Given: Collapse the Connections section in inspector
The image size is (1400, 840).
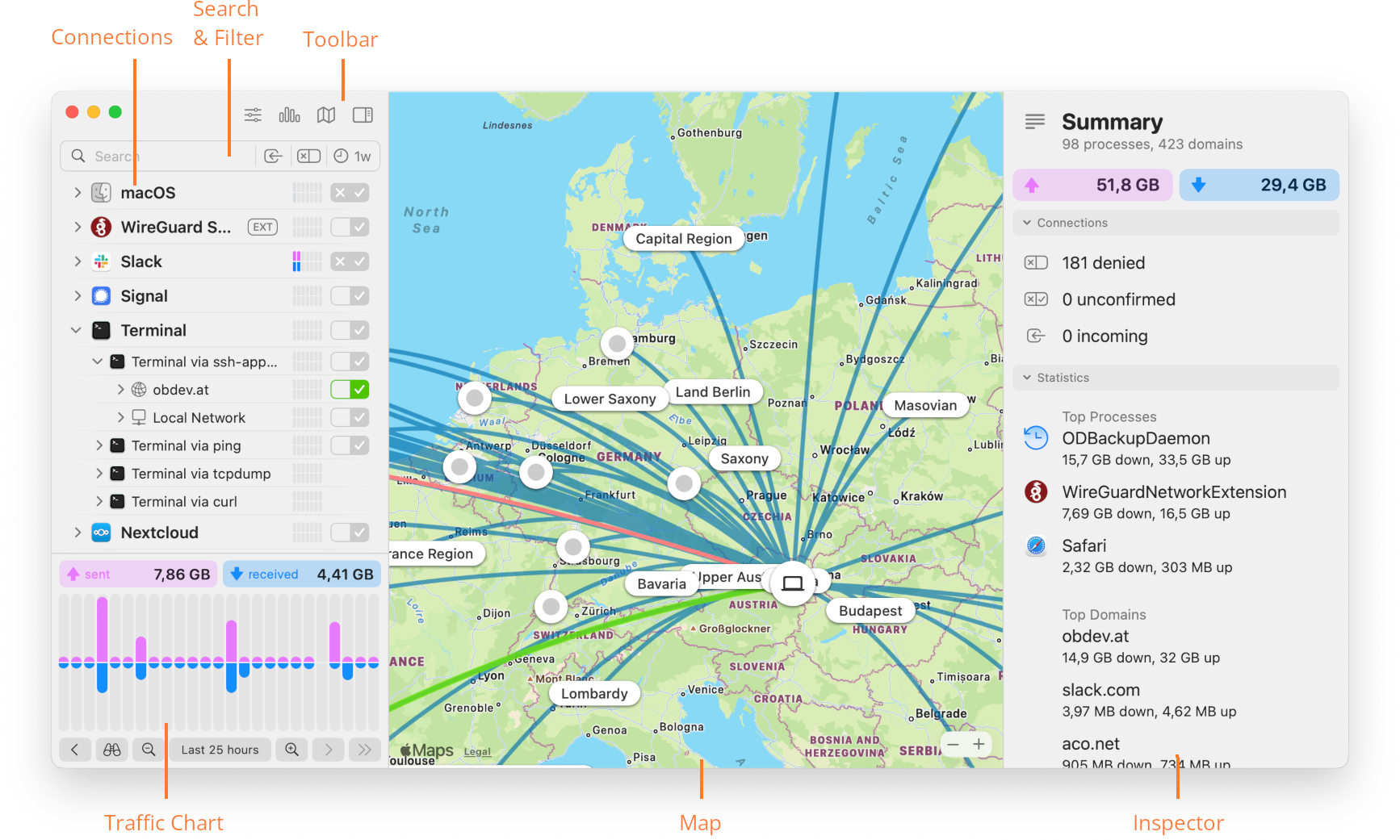Looking at the screenshot, I should tap(1027, 223).
